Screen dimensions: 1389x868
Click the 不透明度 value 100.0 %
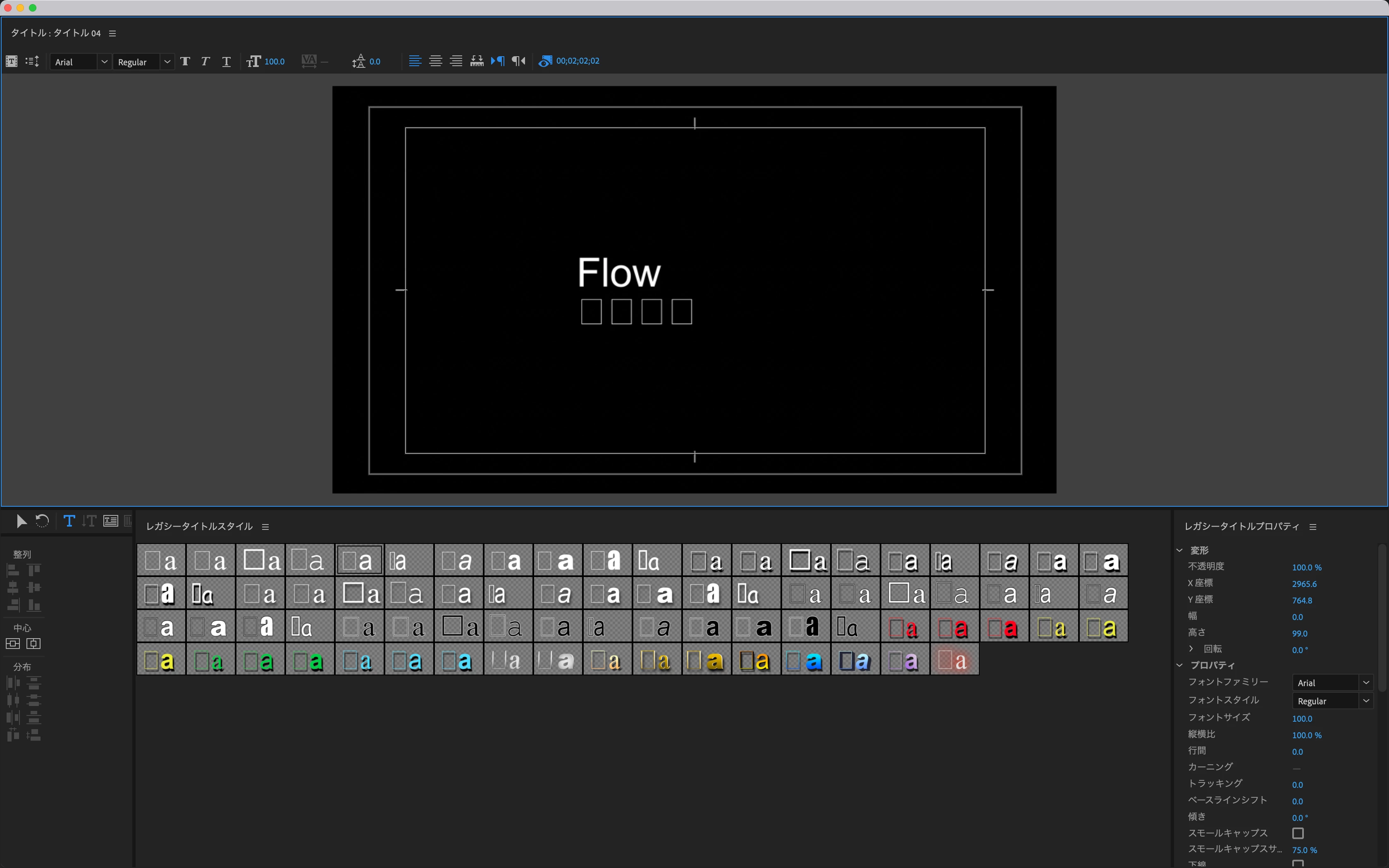pos(1306,567)
